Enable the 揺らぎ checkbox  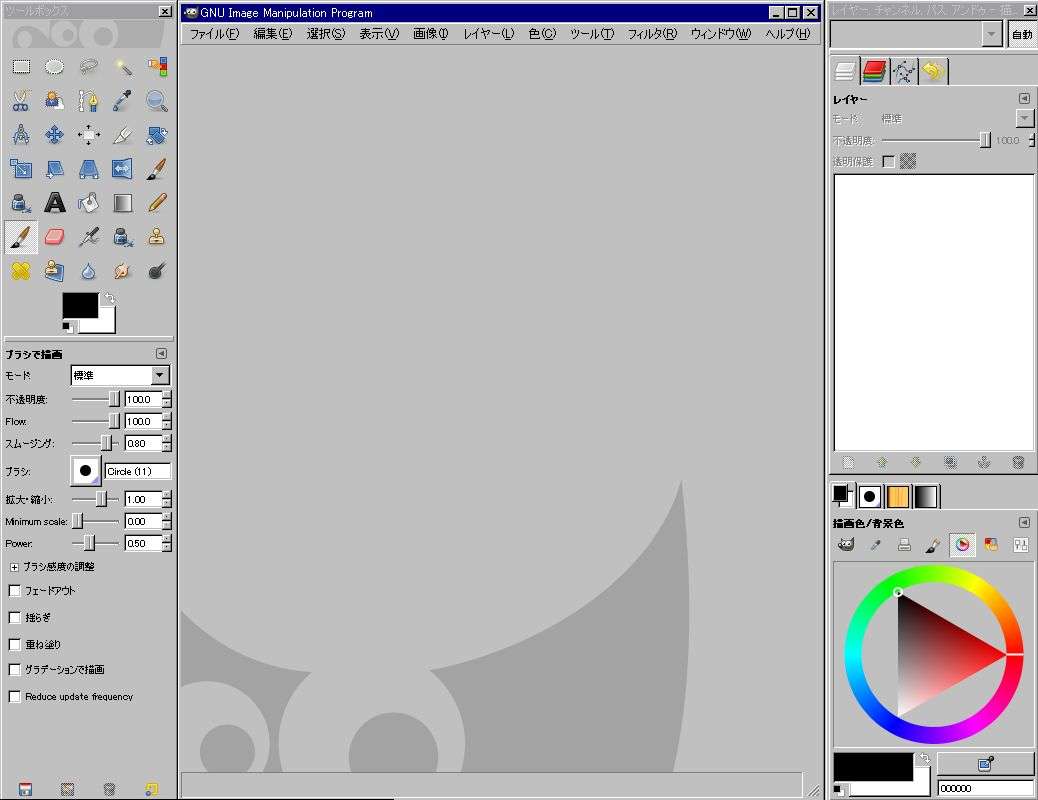15,617
